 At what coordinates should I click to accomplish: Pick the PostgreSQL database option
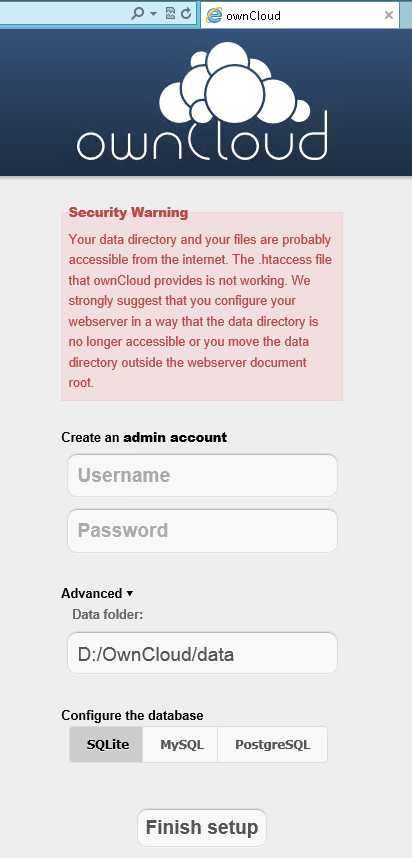pyautogui.click(x=272, y=745)
